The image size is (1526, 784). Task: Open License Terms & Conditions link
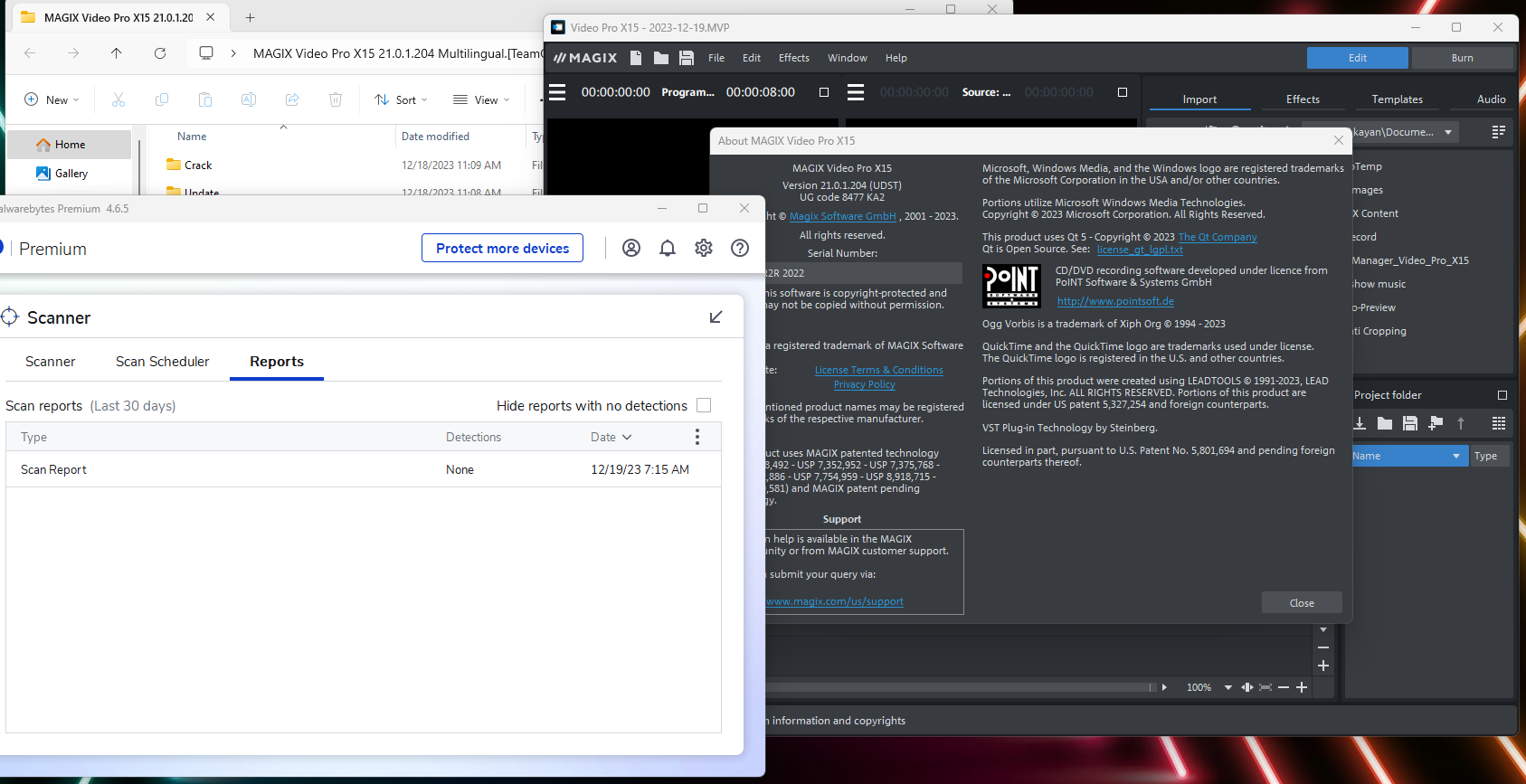(x=879, y=370)
